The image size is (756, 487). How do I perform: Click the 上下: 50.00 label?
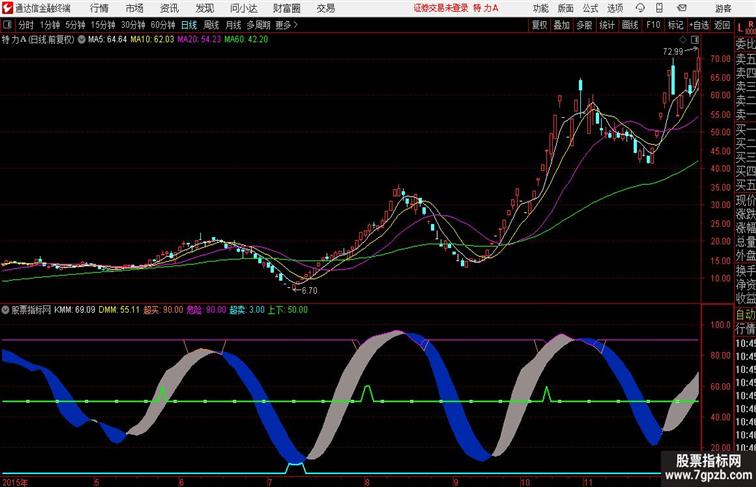pyautogui.click(x=288, y=310)
